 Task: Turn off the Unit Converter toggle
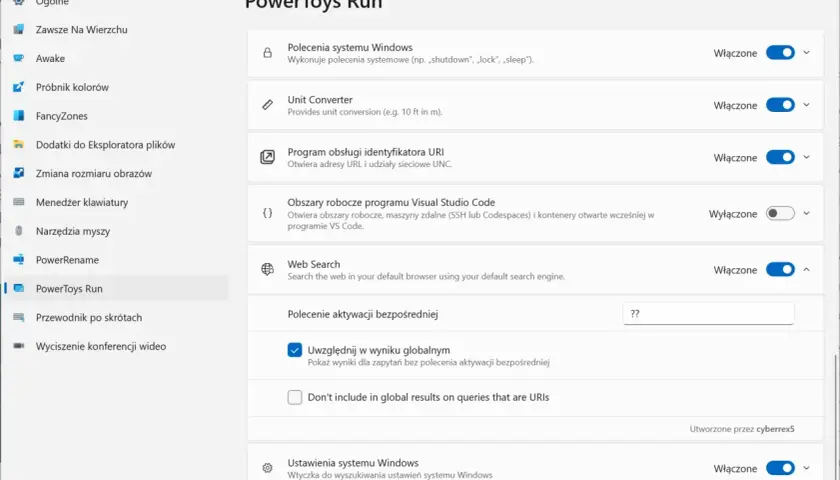[780, 105]
